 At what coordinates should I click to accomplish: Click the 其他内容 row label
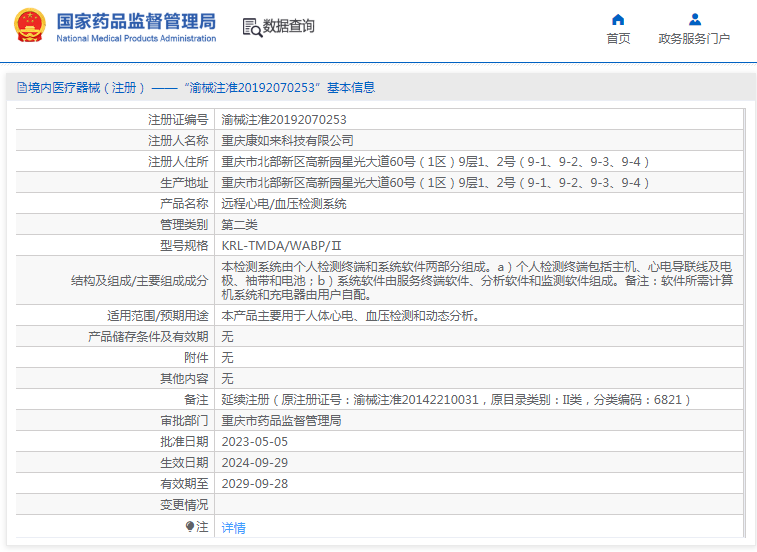184,379
